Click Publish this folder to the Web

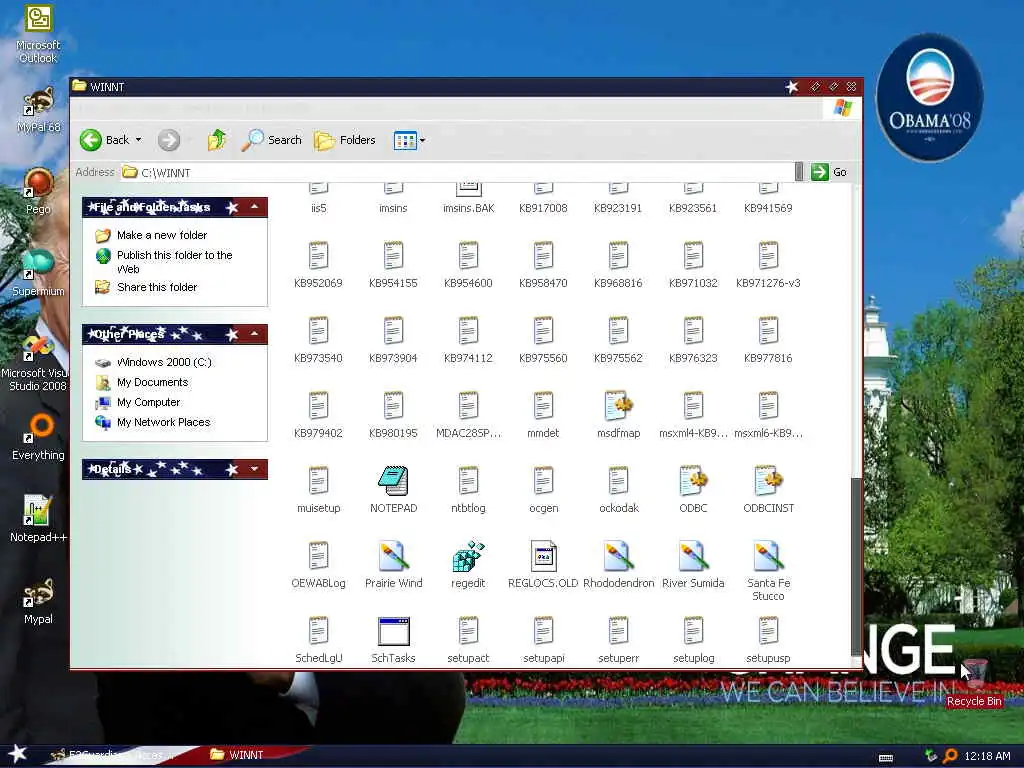[174, 262]
